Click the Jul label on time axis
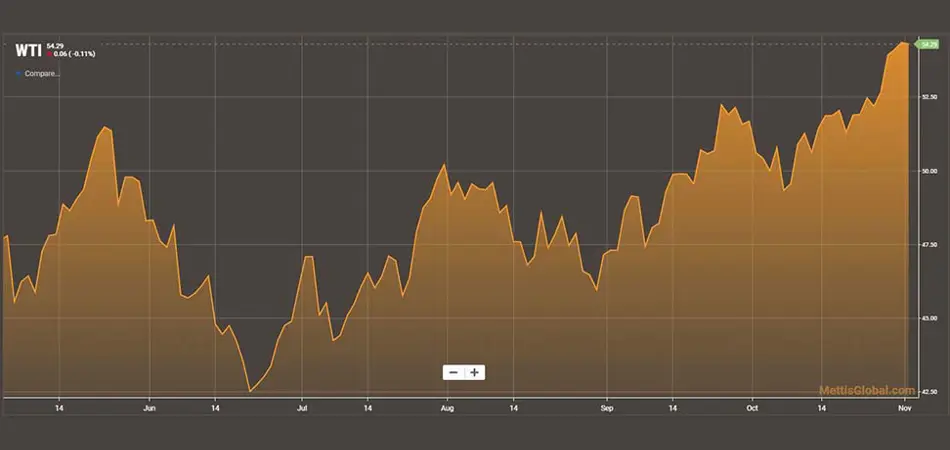The width and height of the screenshot is (950, 450). coord(302,409)
